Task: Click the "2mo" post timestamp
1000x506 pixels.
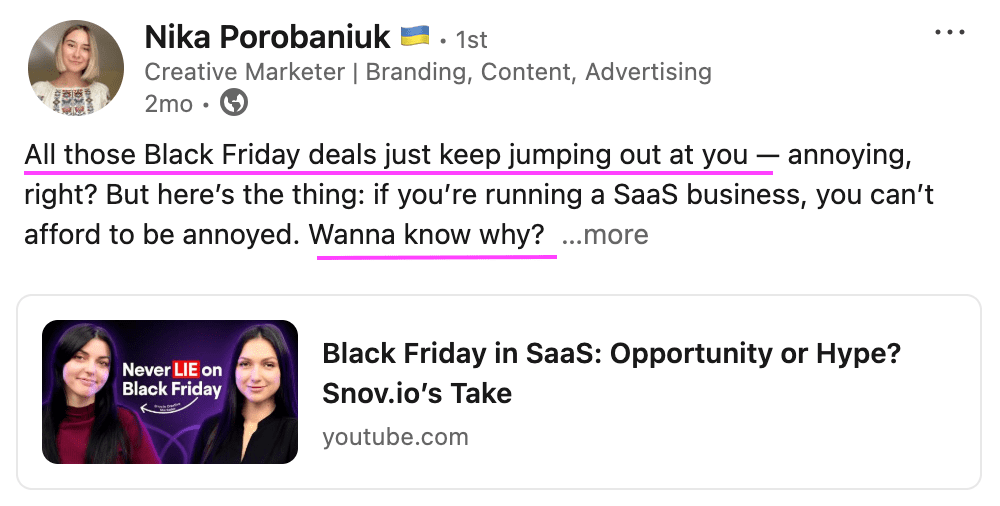Action: pos(166,103)
